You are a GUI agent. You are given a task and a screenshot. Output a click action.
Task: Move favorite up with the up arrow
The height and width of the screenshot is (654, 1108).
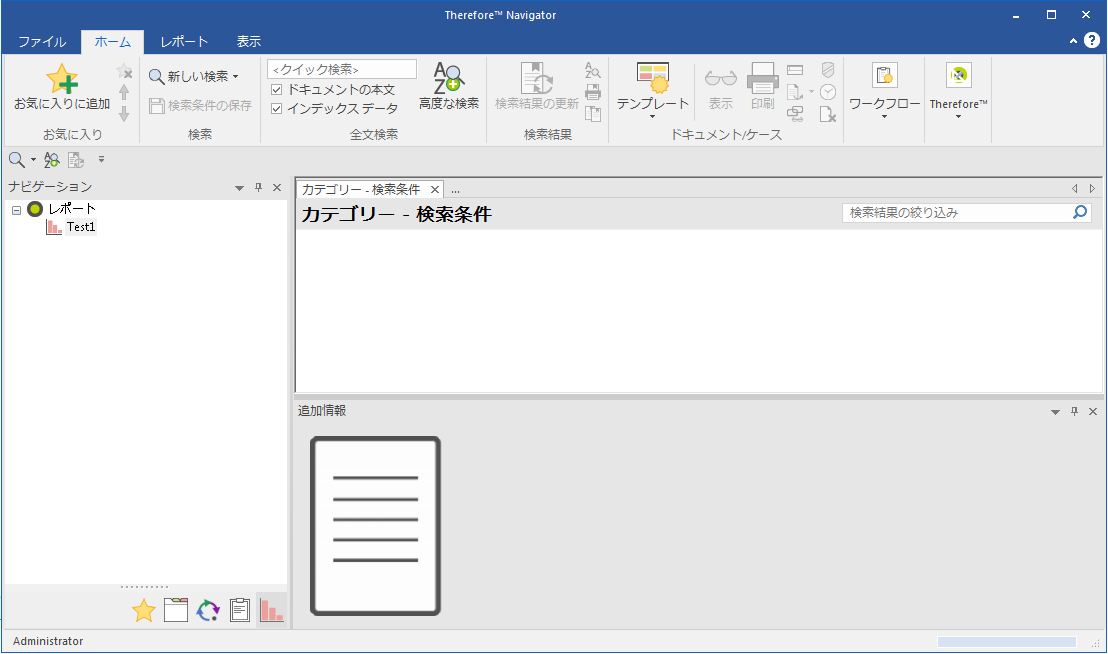(124, 93)
